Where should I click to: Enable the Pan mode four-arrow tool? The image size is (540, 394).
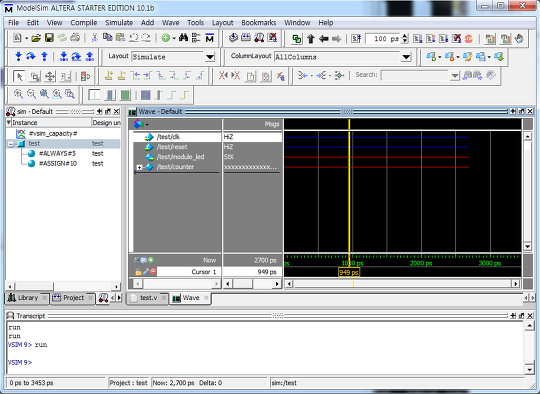50,76
